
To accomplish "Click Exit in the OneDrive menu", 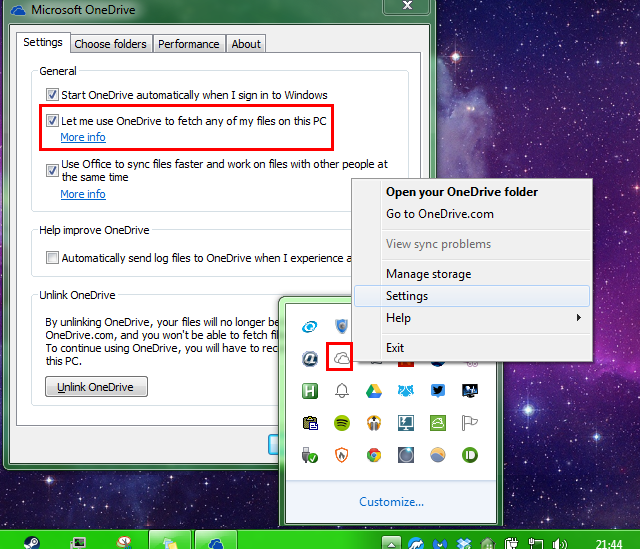I will pos(395,348).
